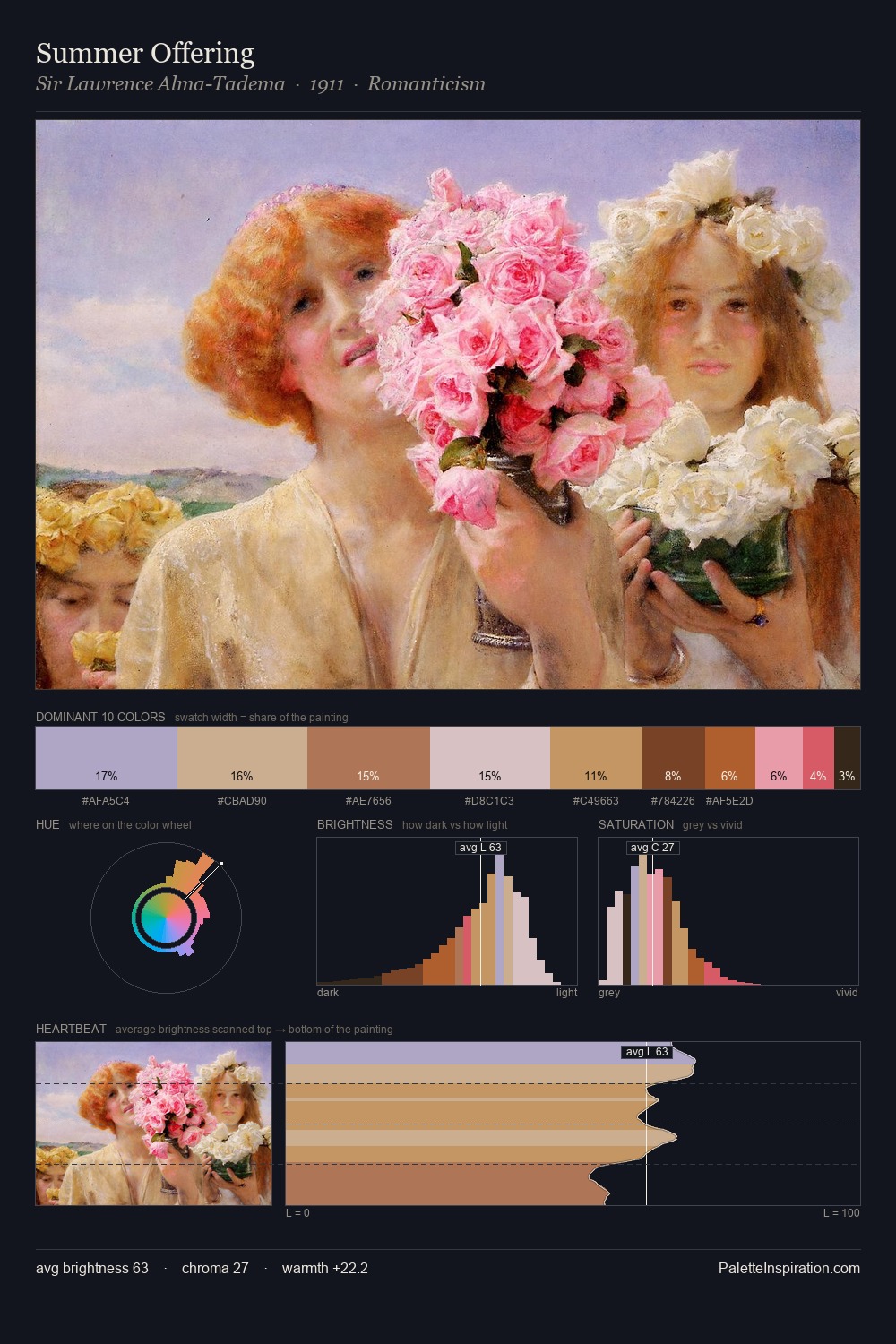Click hex code #AE7656
The image size is (896, 1344).
(x=368, y=801)
